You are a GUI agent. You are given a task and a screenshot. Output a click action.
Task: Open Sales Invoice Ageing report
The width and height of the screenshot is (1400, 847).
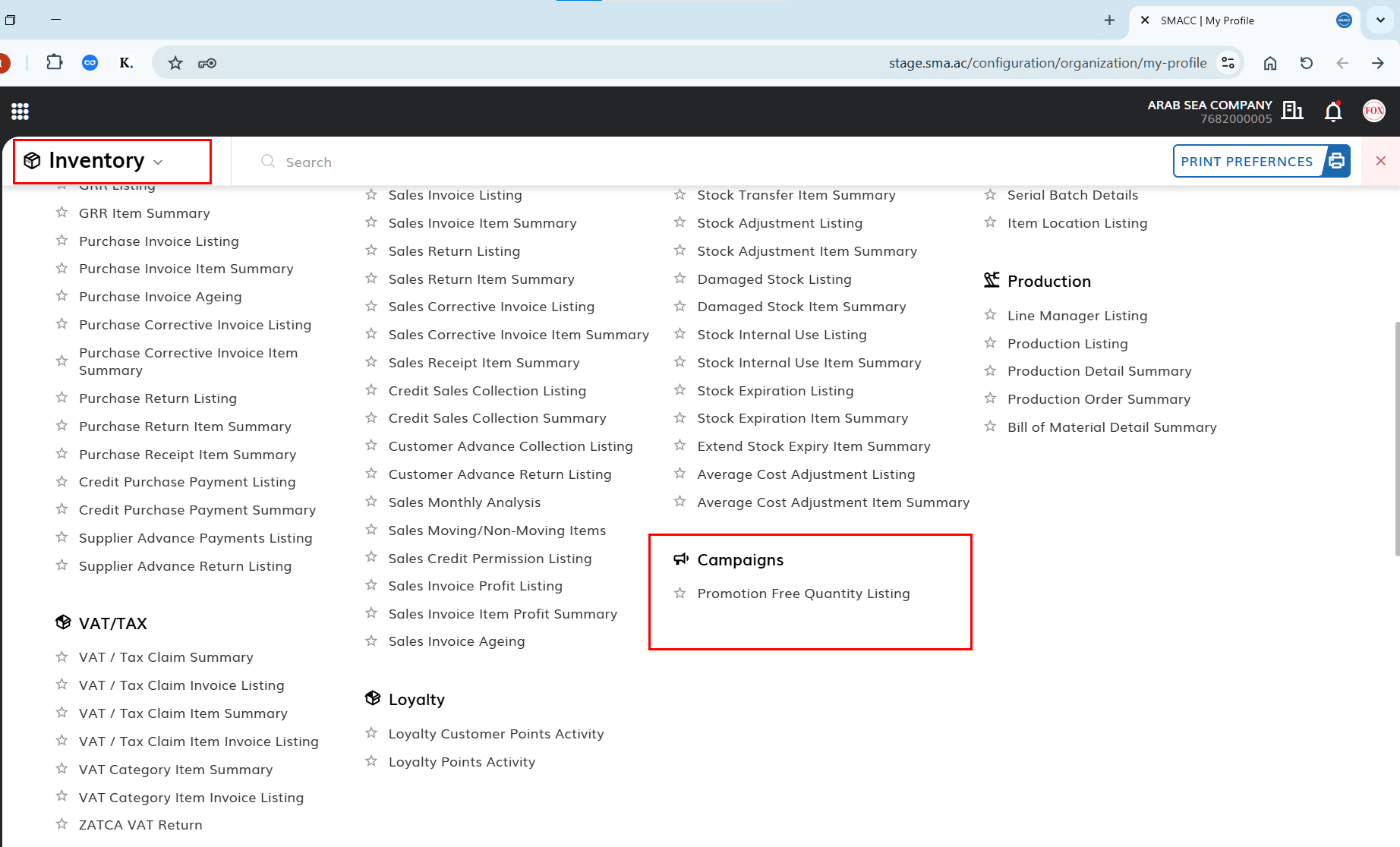click(456, 641)
